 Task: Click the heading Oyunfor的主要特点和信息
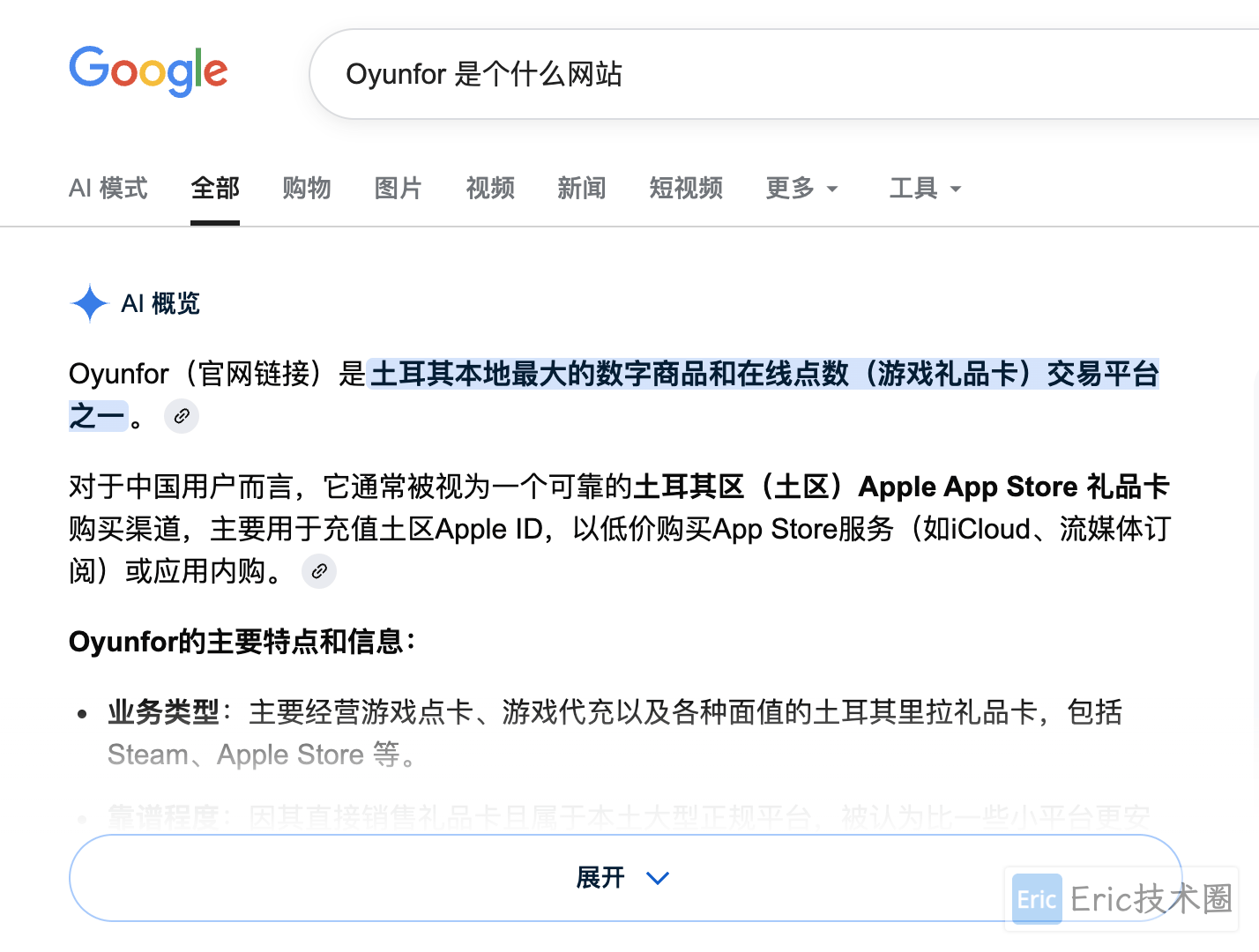(242, 642)
